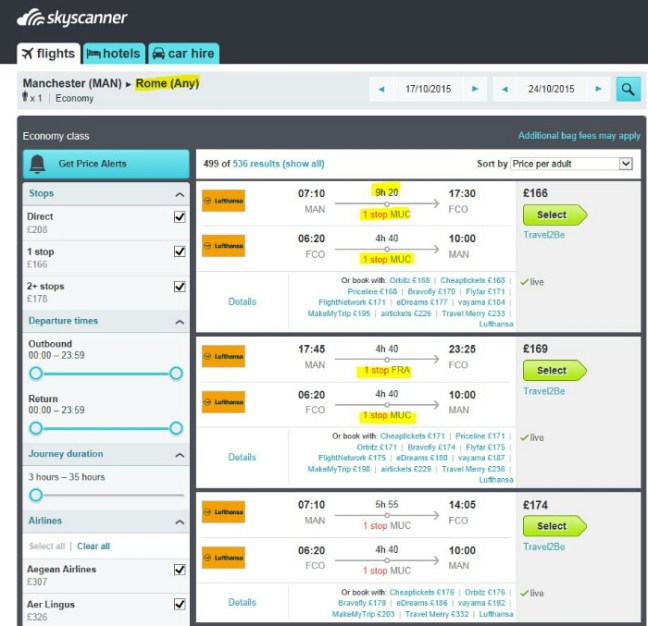
Task: Click the outbound date field 17/10/2015
Action: (428, 89)
